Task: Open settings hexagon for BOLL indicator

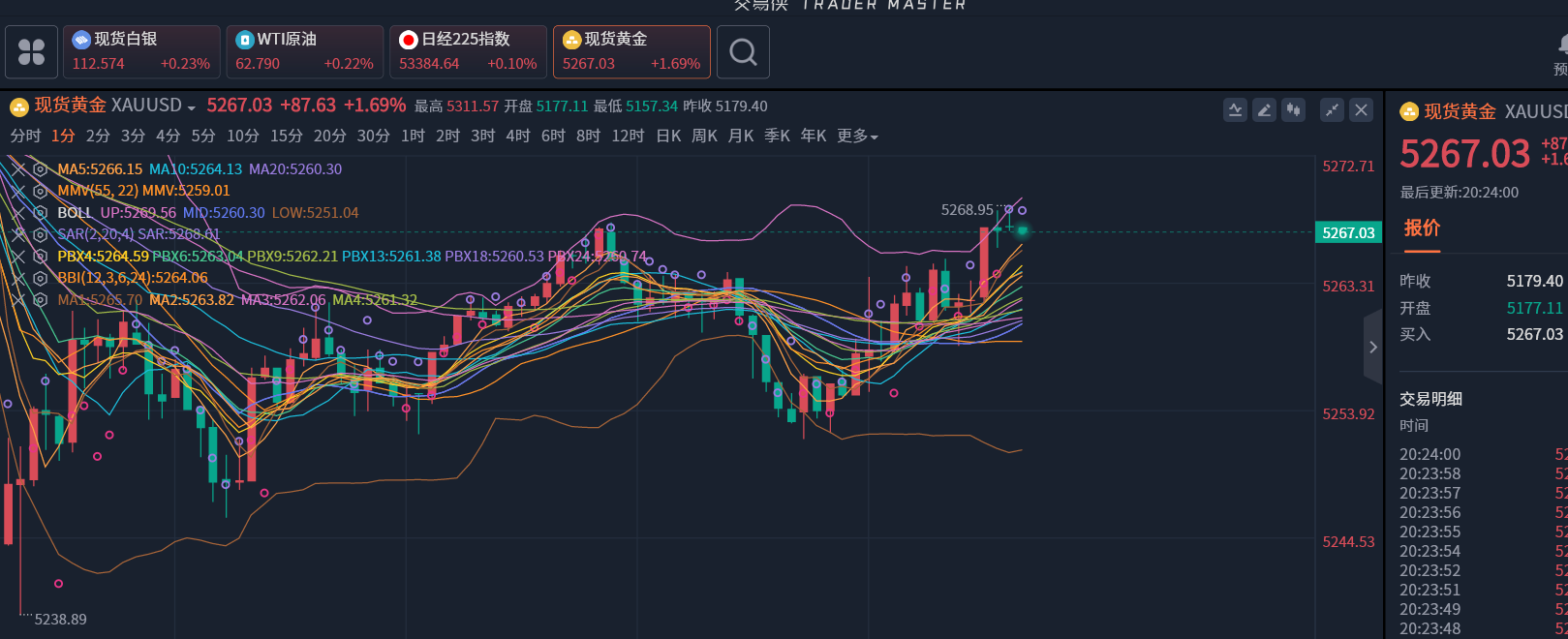Action: point(41,213)
